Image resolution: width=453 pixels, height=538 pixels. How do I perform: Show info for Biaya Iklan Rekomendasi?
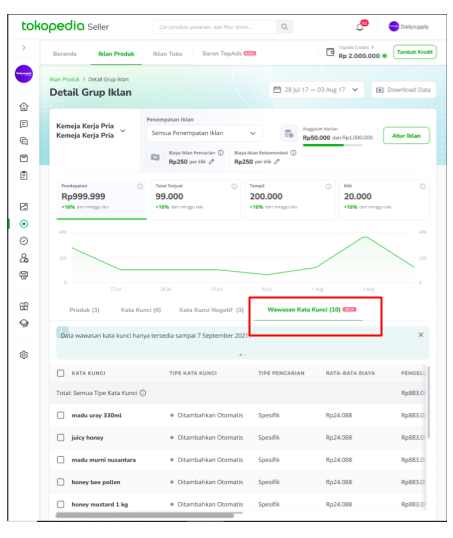(293, 153)
